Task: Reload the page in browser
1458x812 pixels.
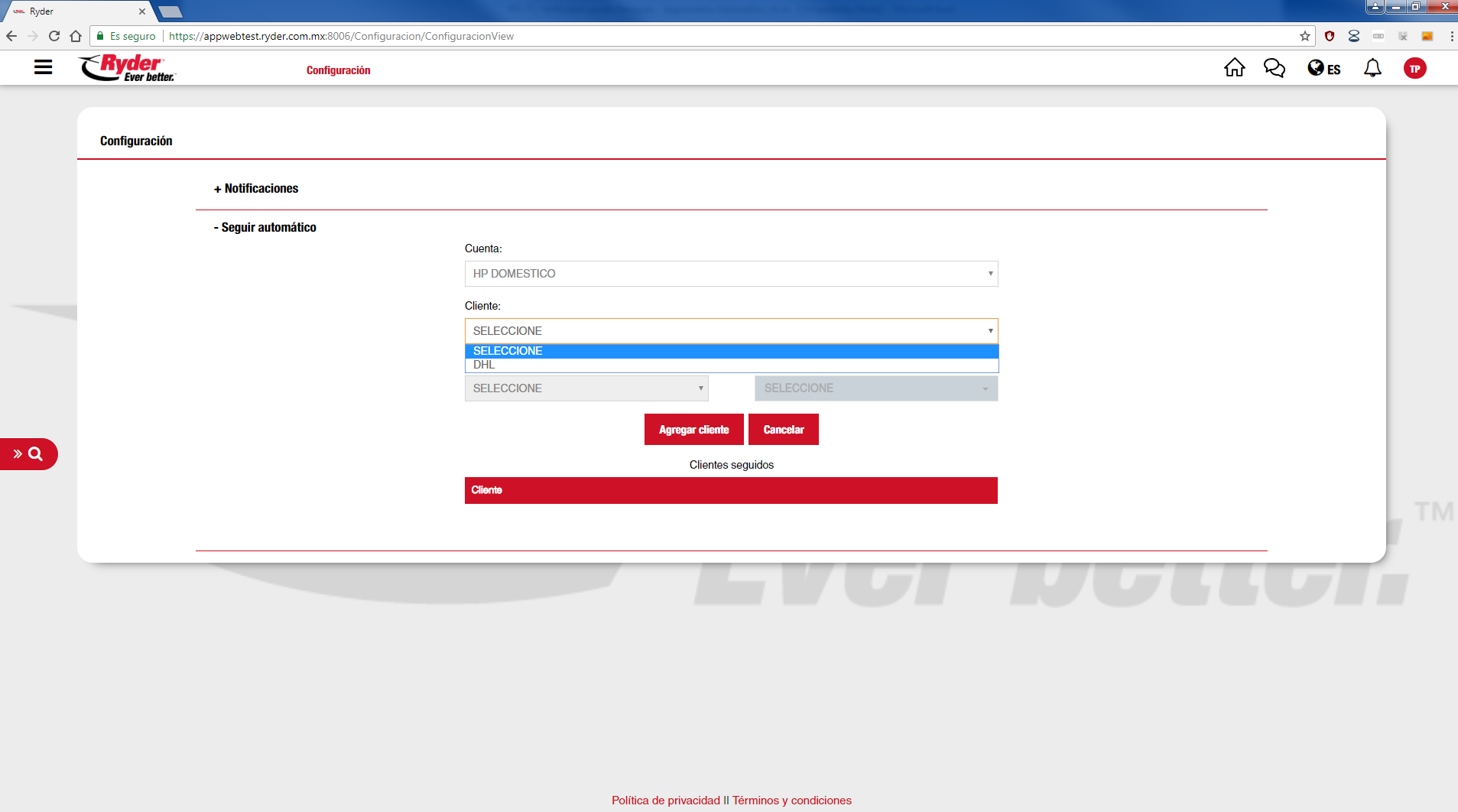Action: pyautogui.click(x=54, y=36)
